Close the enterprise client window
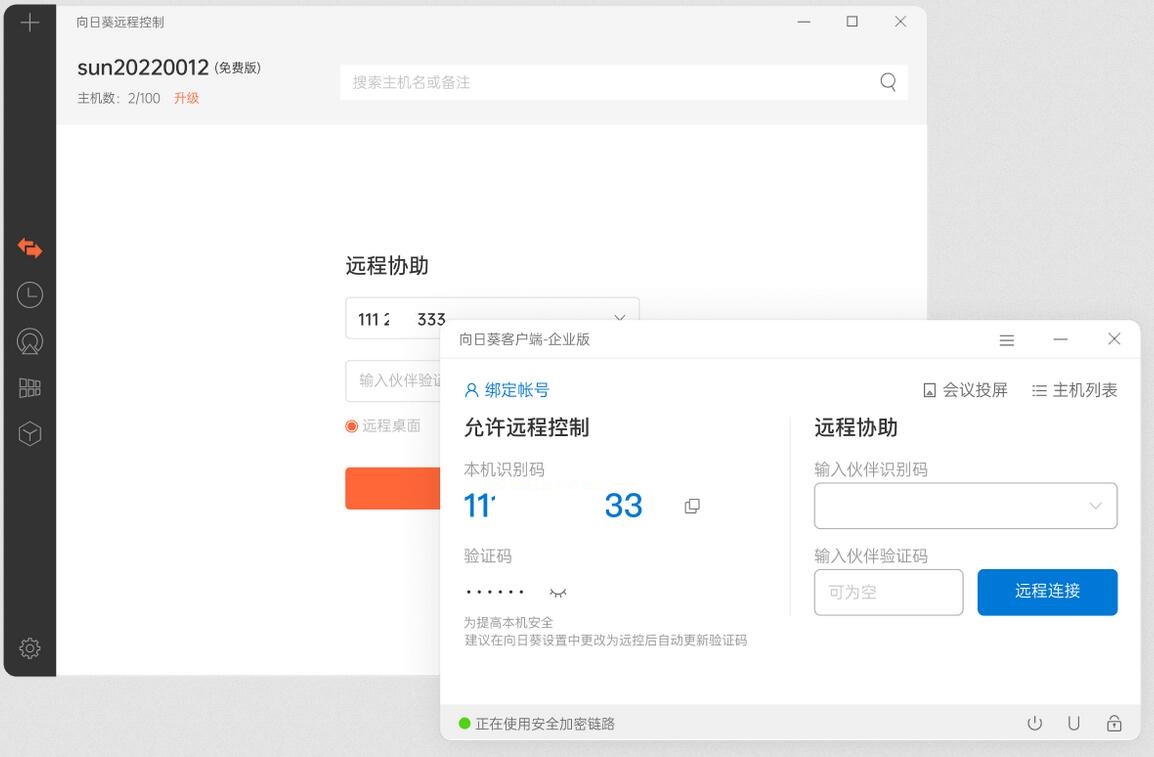 pos(1114,338)
